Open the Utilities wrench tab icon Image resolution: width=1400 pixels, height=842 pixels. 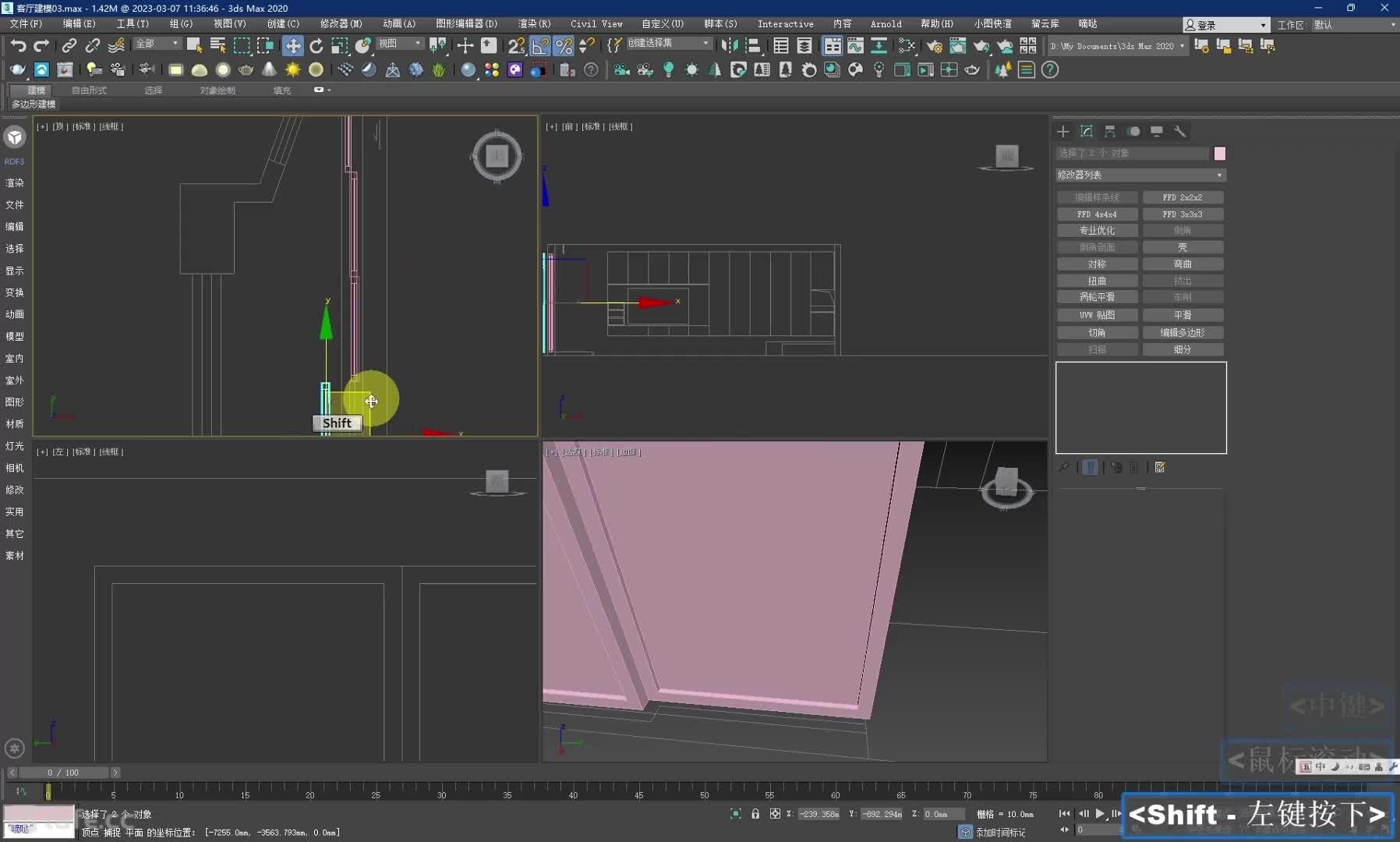(1180, 131)
